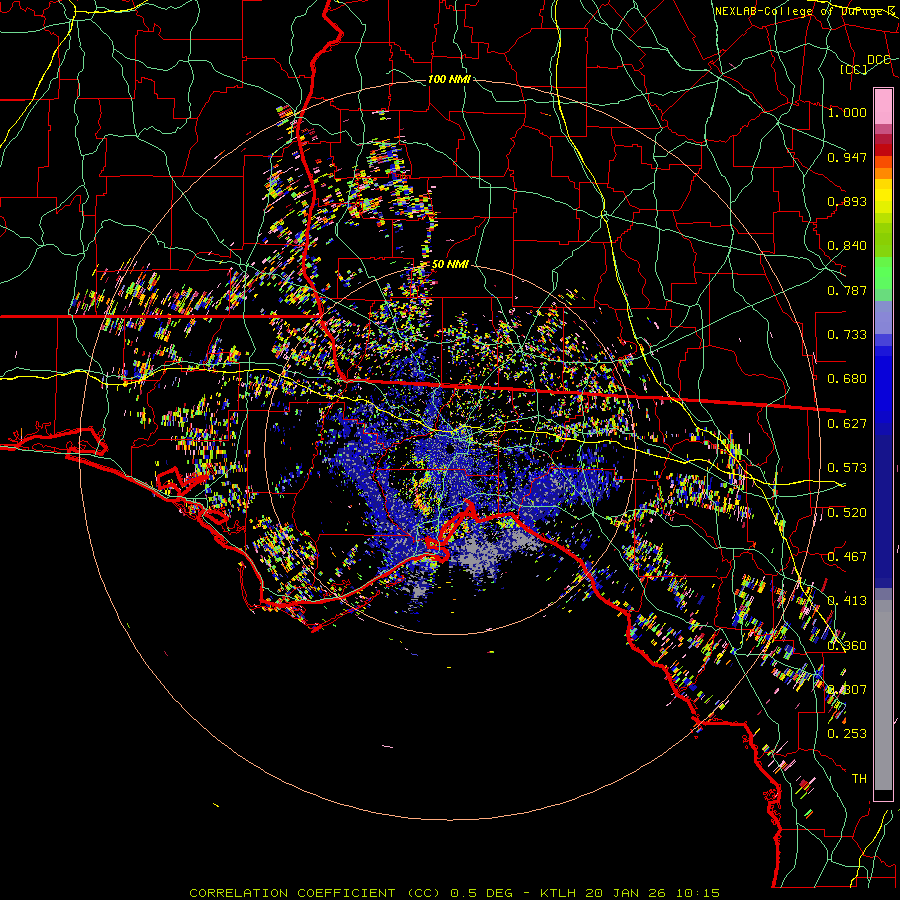Click the 0.573 legend value
Screen dimensions: 900x900
pyautogui.click(x=847, y=468)
